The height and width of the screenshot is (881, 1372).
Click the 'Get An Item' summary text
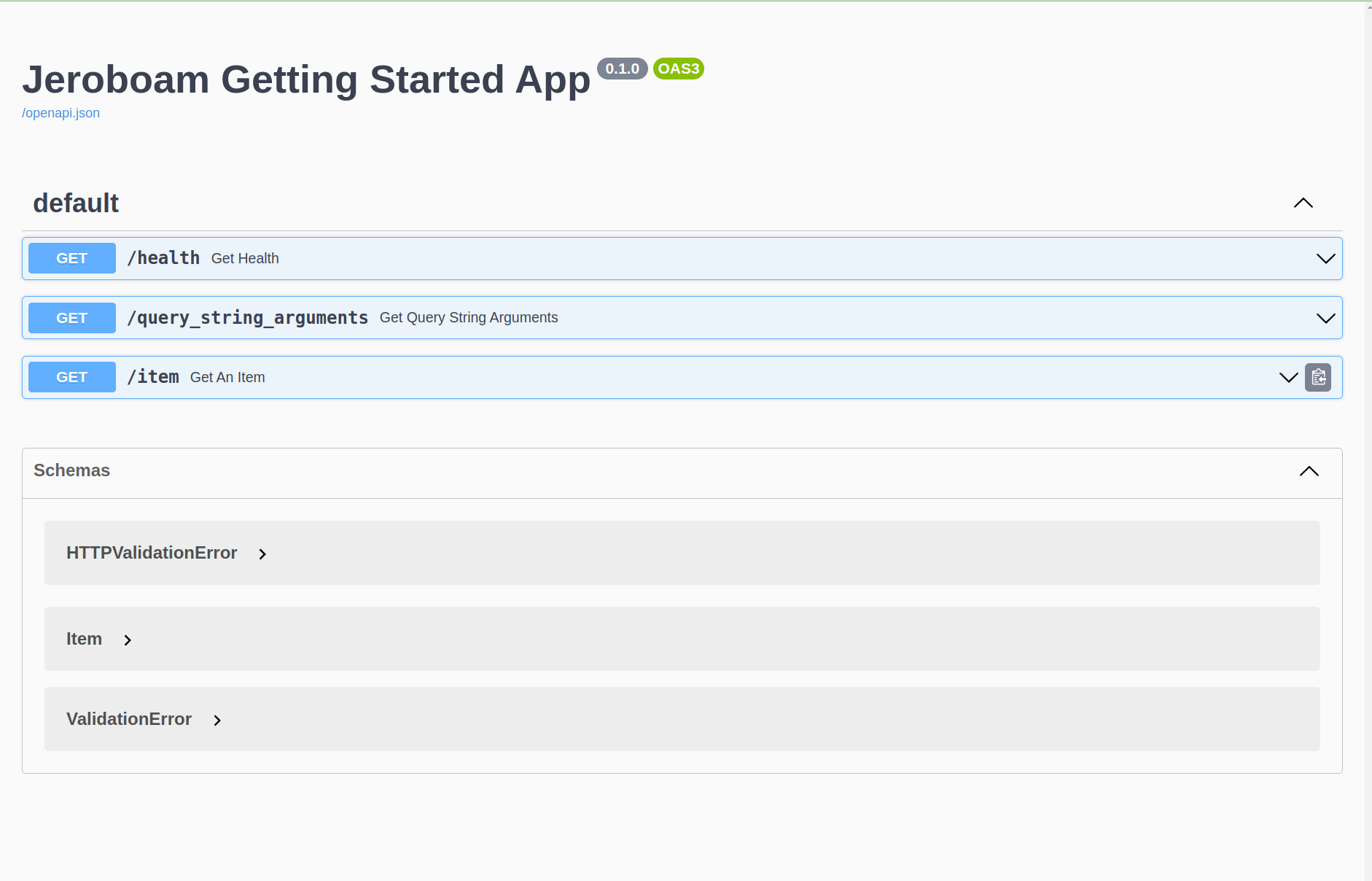click(x=227, y=377)
